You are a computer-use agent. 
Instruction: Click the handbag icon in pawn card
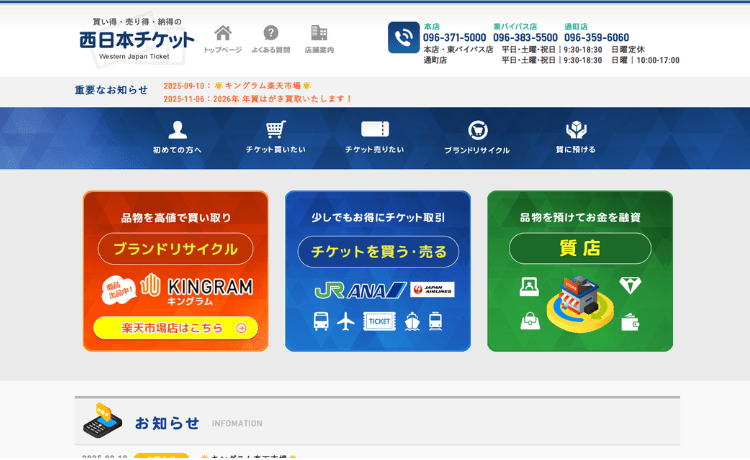tap(530, 321)
